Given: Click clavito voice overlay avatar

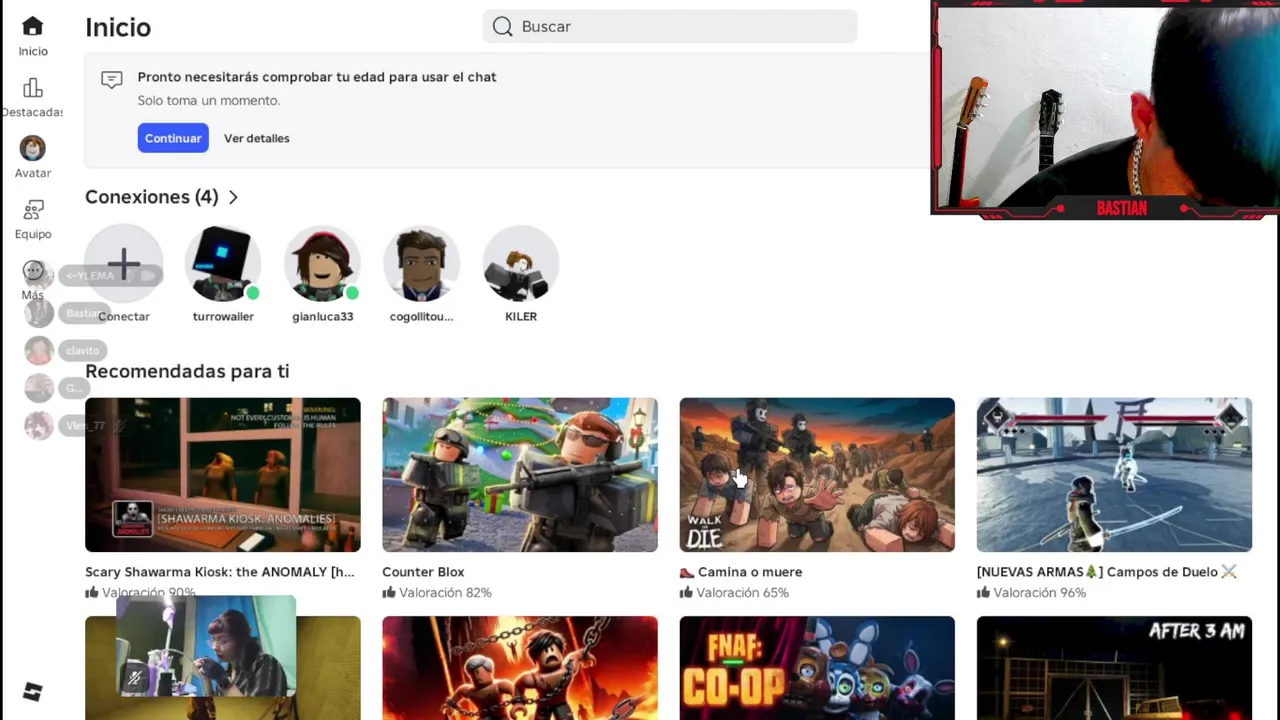Looking at the screenshot, I should 39,351.
